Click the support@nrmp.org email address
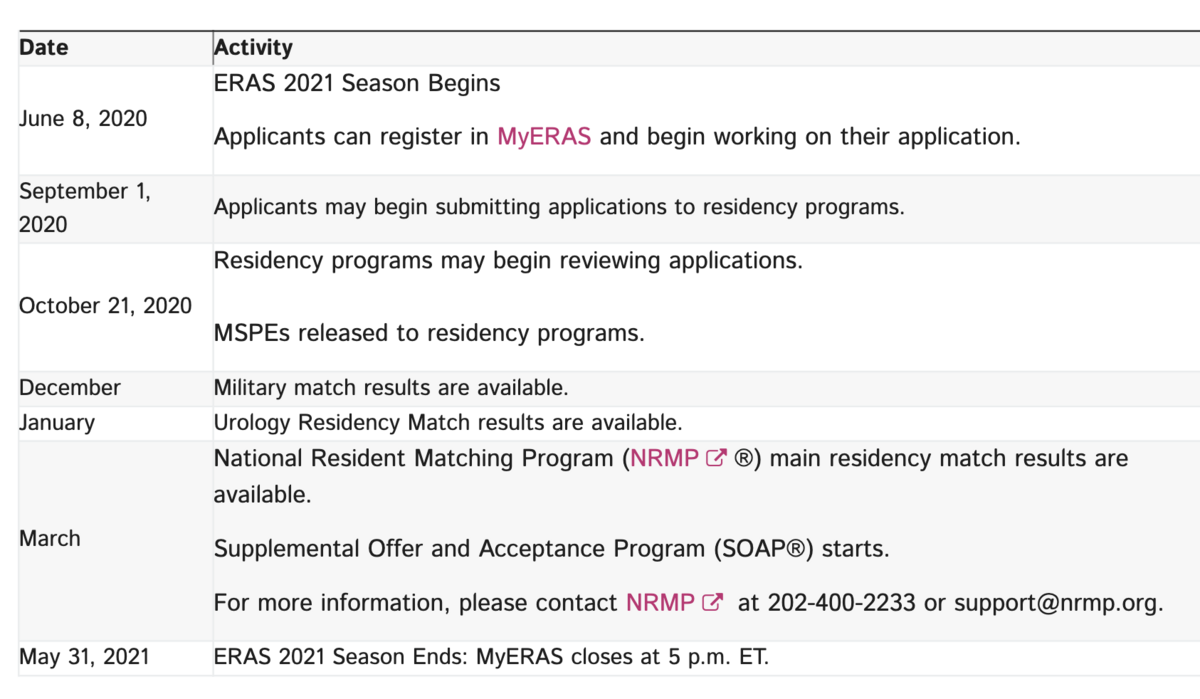 click(1057, 604)
